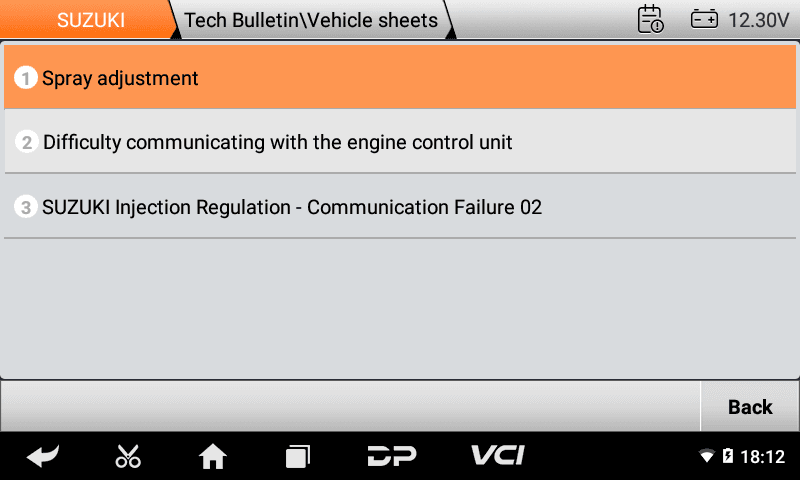This screenshot has width=800, height=480.
Task: Open the recent apps overview icon
Action: tap(298, 457)
